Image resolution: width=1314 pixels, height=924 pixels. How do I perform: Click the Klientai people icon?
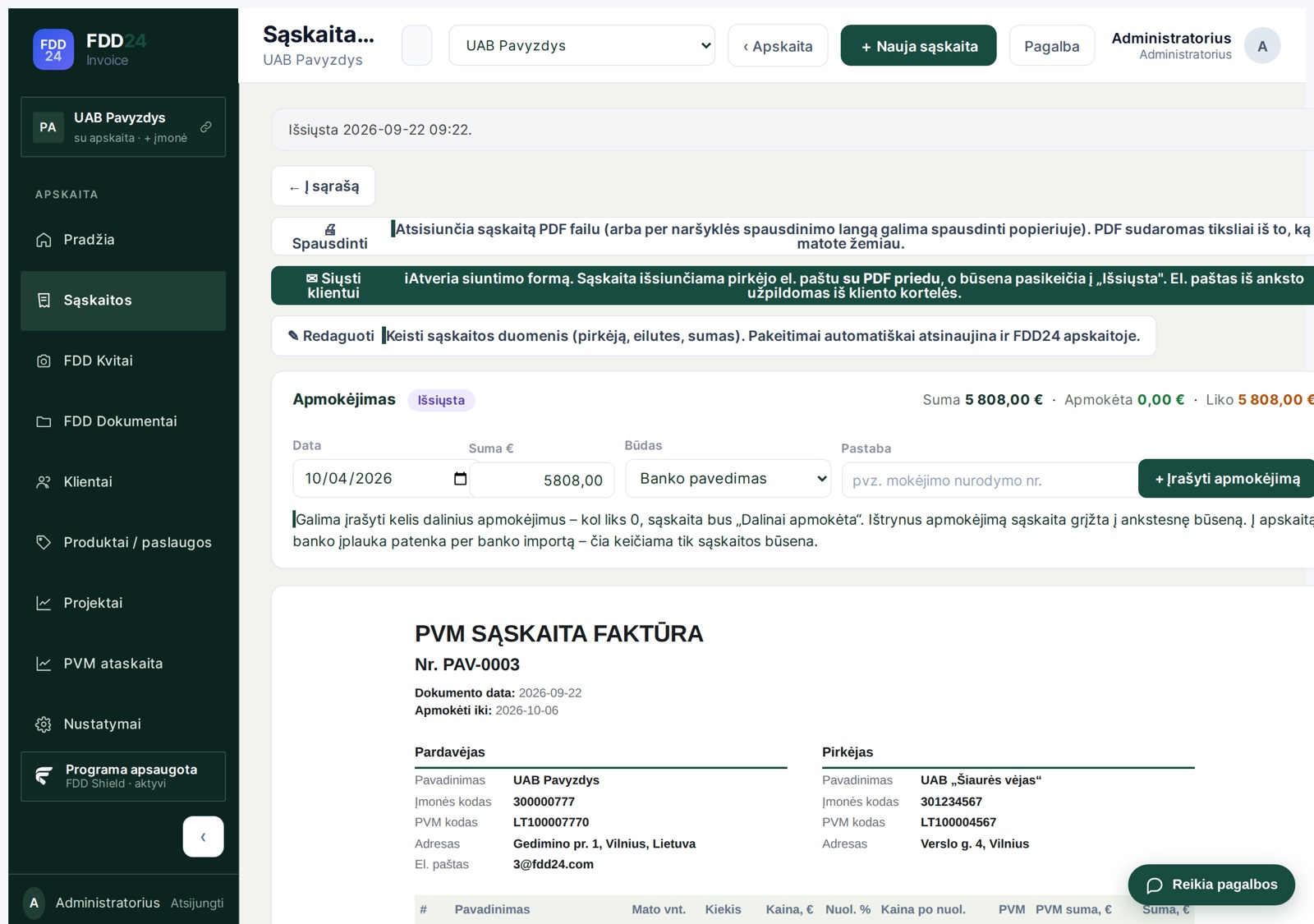[x=44, y=482]
